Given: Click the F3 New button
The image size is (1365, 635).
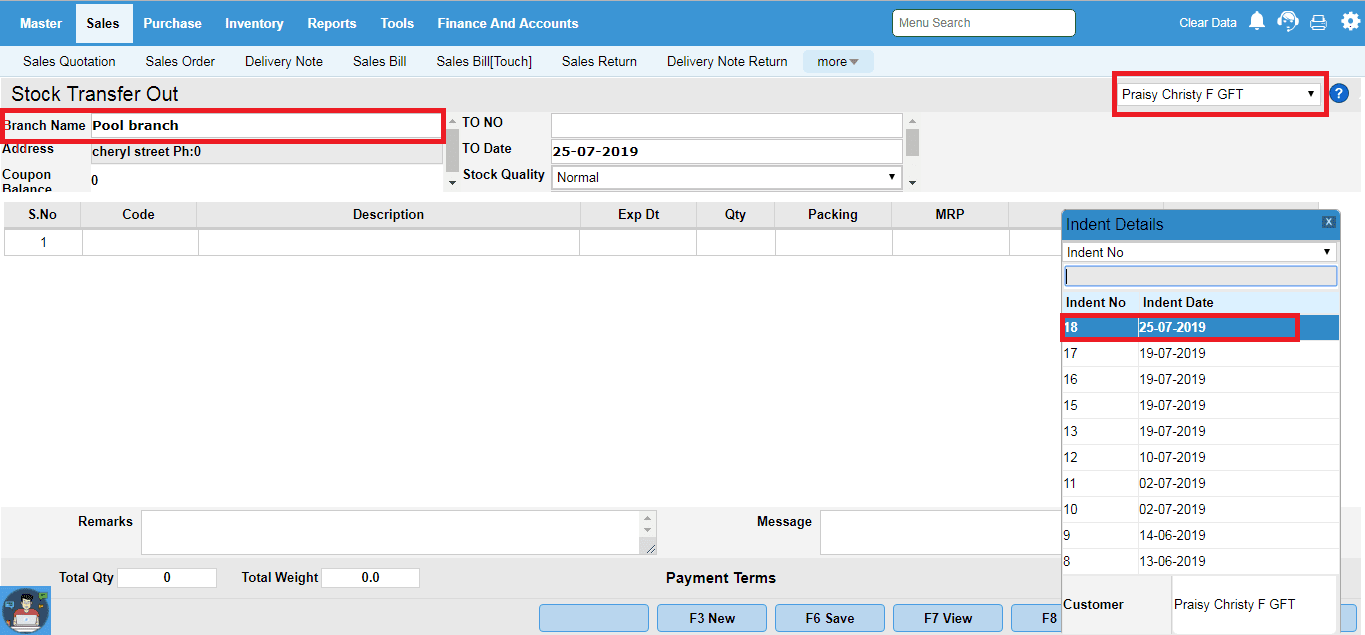Looking at the screenshot, I should coord(712,618).
